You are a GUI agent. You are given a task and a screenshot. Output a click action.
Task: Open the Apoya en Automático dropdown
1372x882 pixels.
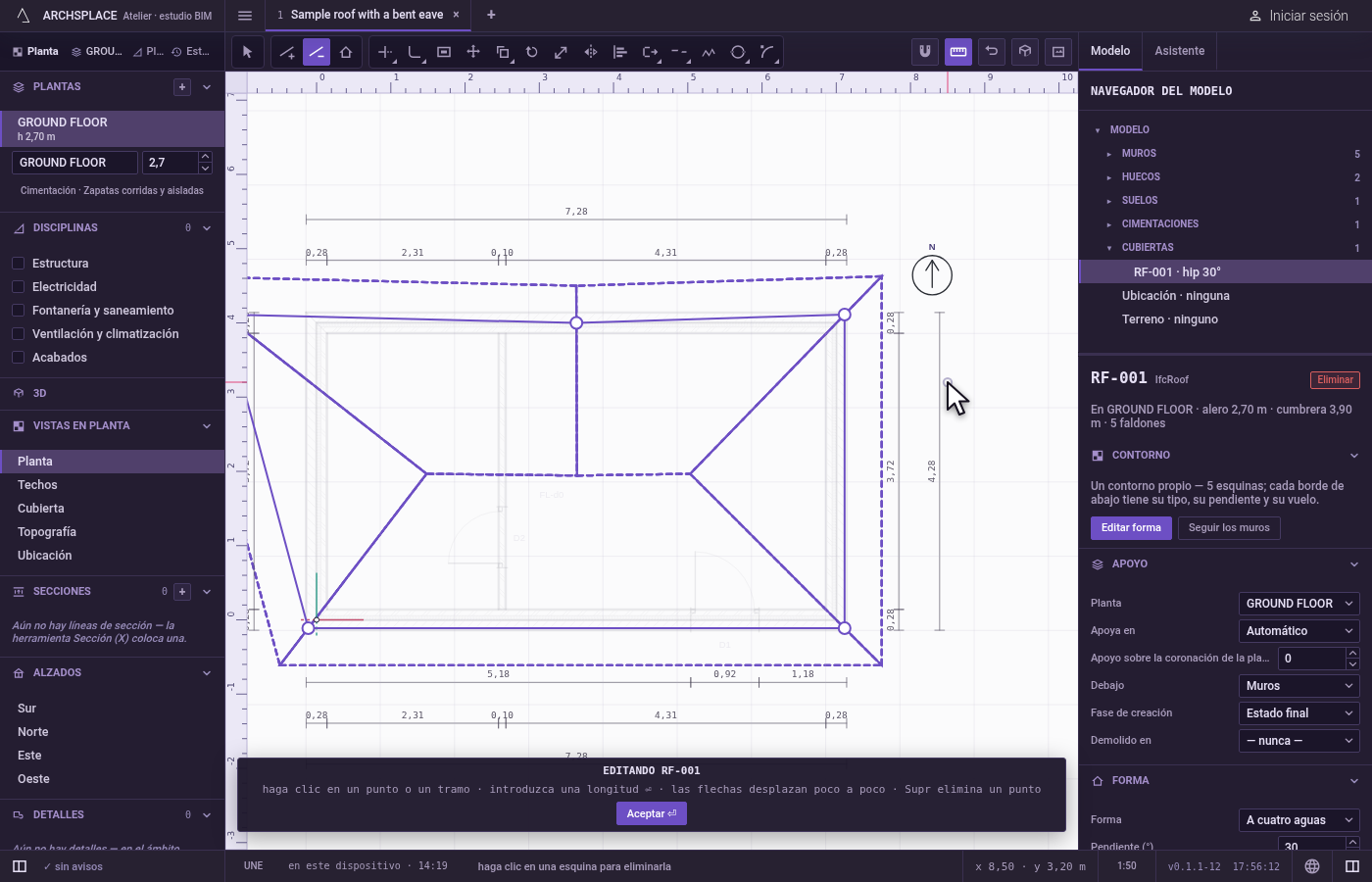coord(1298,631)
